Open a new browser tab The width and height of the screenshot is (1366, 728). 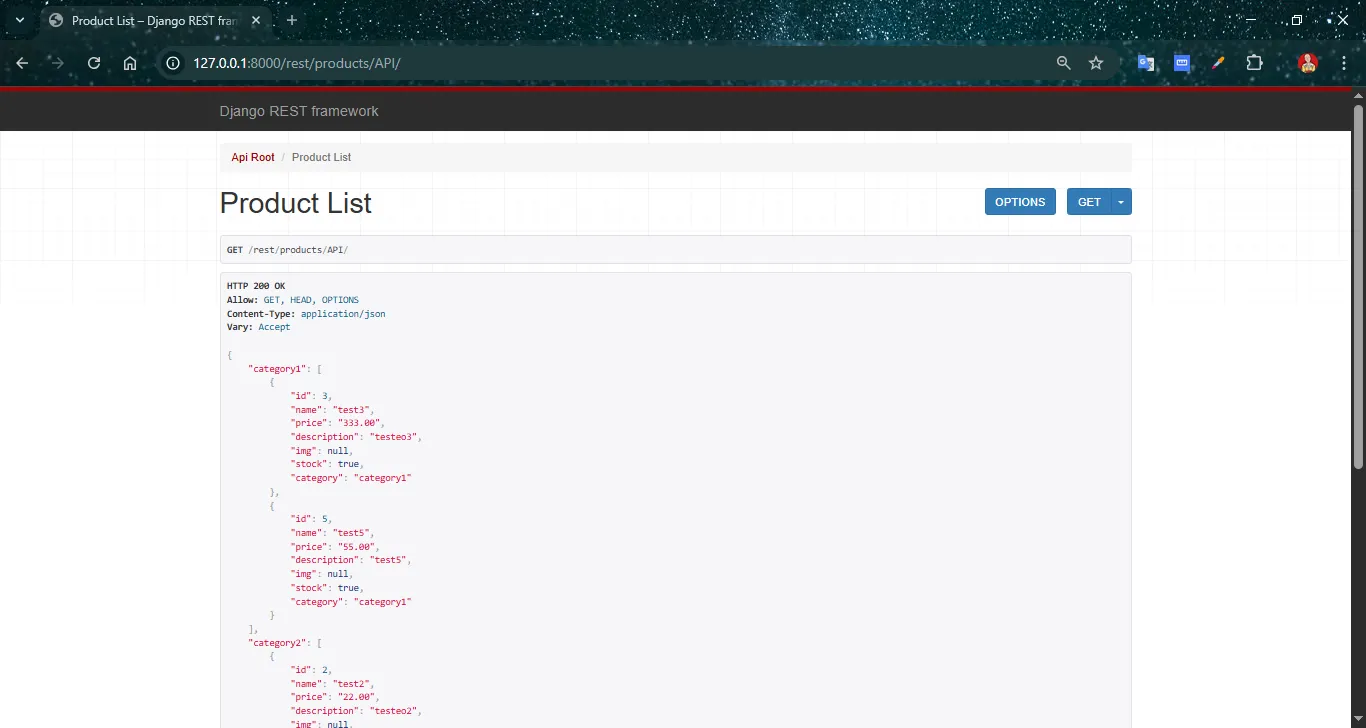[x=290, y=20]
